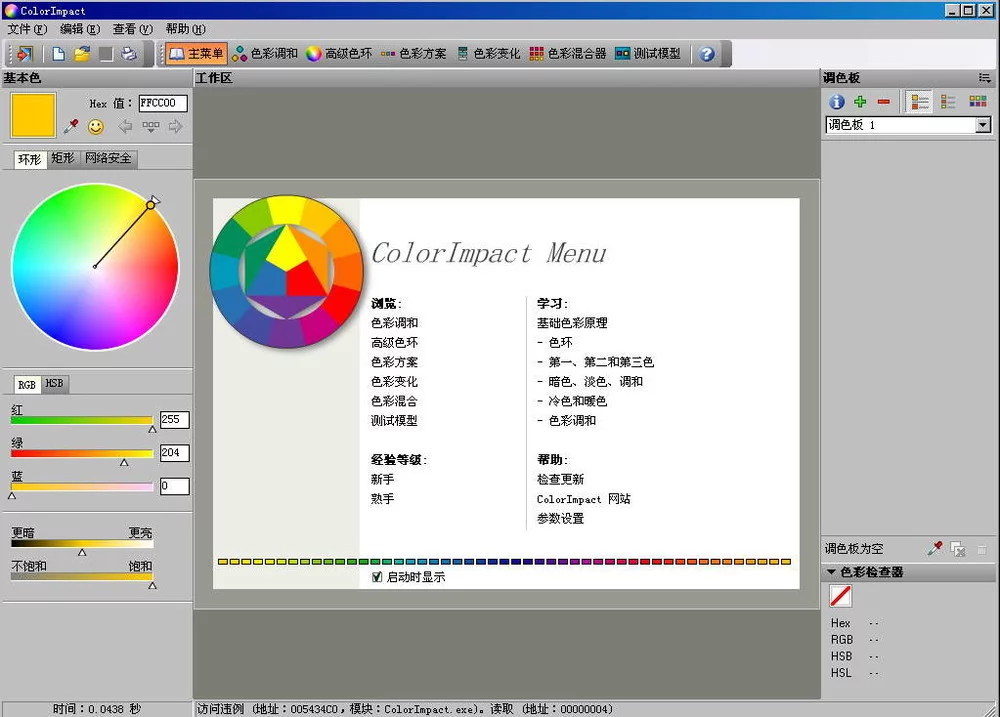Choose 新手 experience level
This screenshot has height=717, width=1000.
click(383, 479)
